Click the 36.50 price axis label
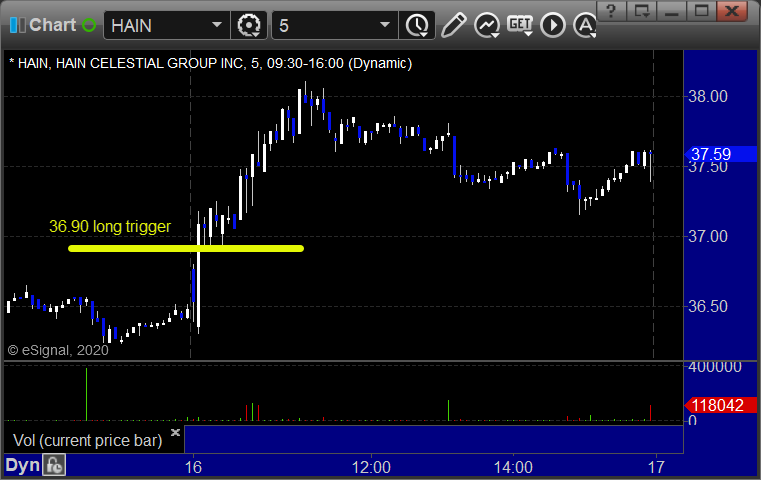 [708, 306]
